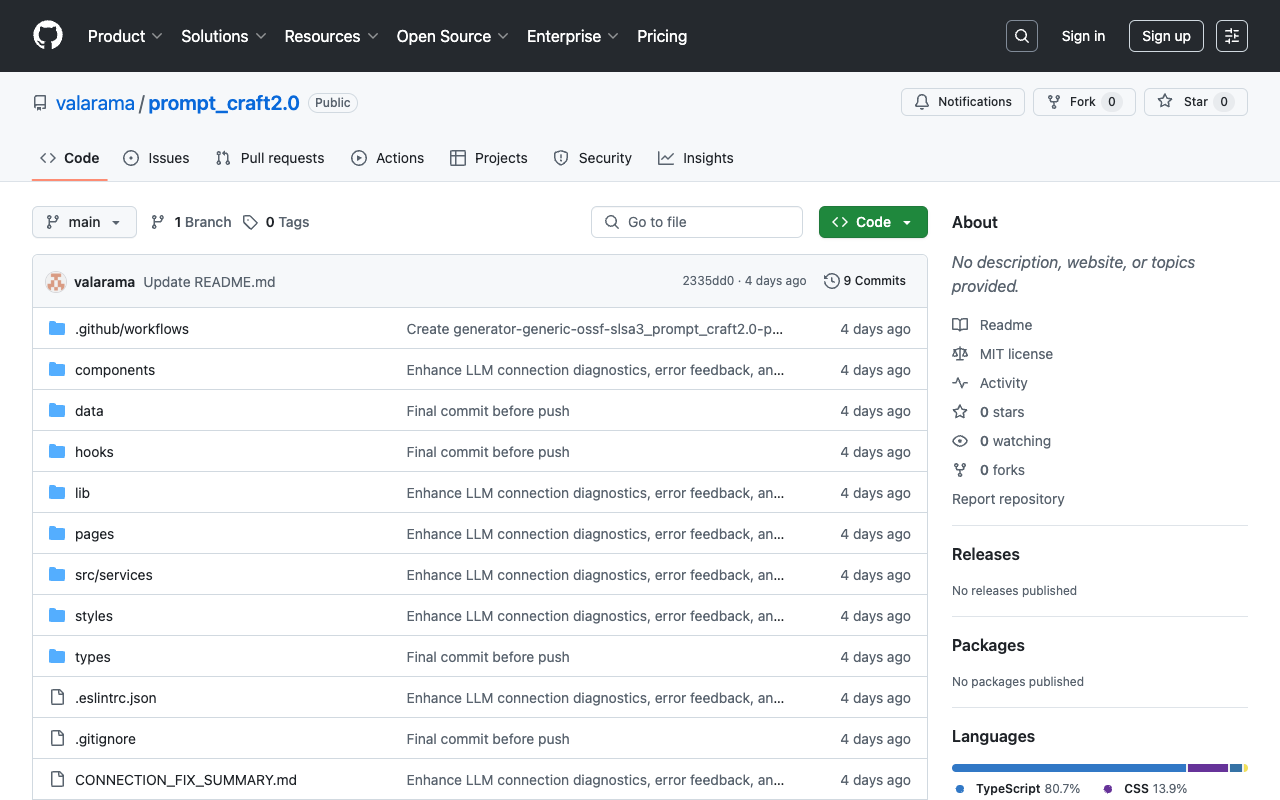1280x800 pixels.
Task: Open the src/services folder name
Action: (114, 575)
